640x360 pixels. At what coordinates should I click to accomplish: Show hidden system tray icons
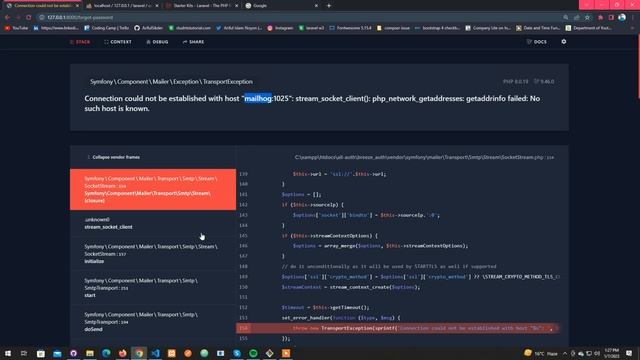click(x=565, y=353)
